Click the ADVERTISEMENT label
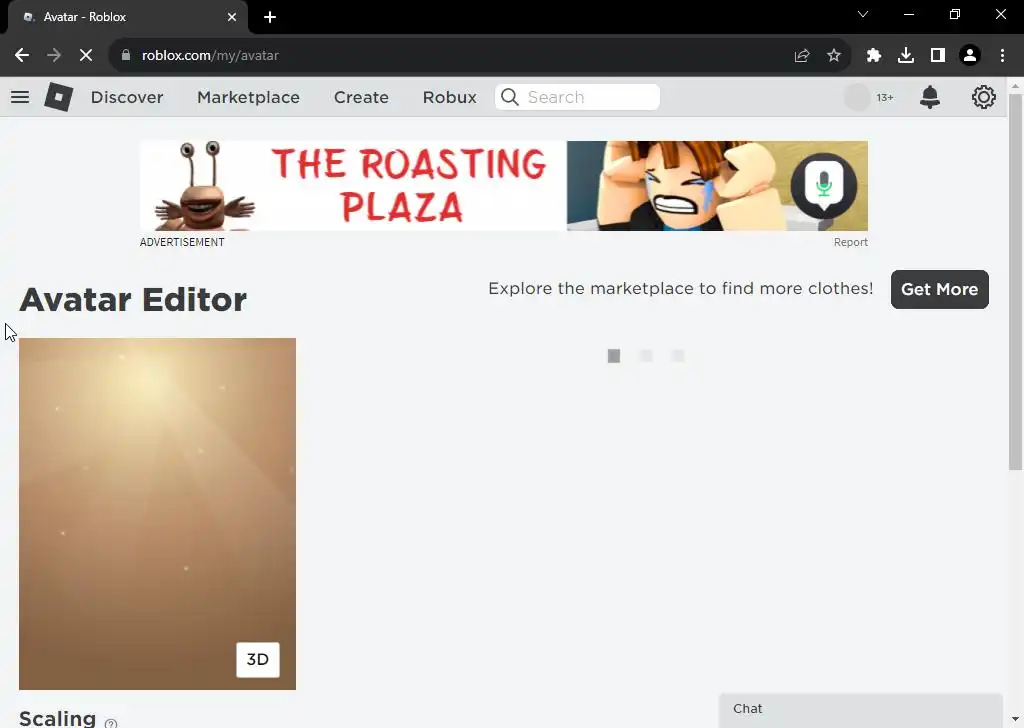The width and height of the screenshot is (1024, 728). (182, 242)
